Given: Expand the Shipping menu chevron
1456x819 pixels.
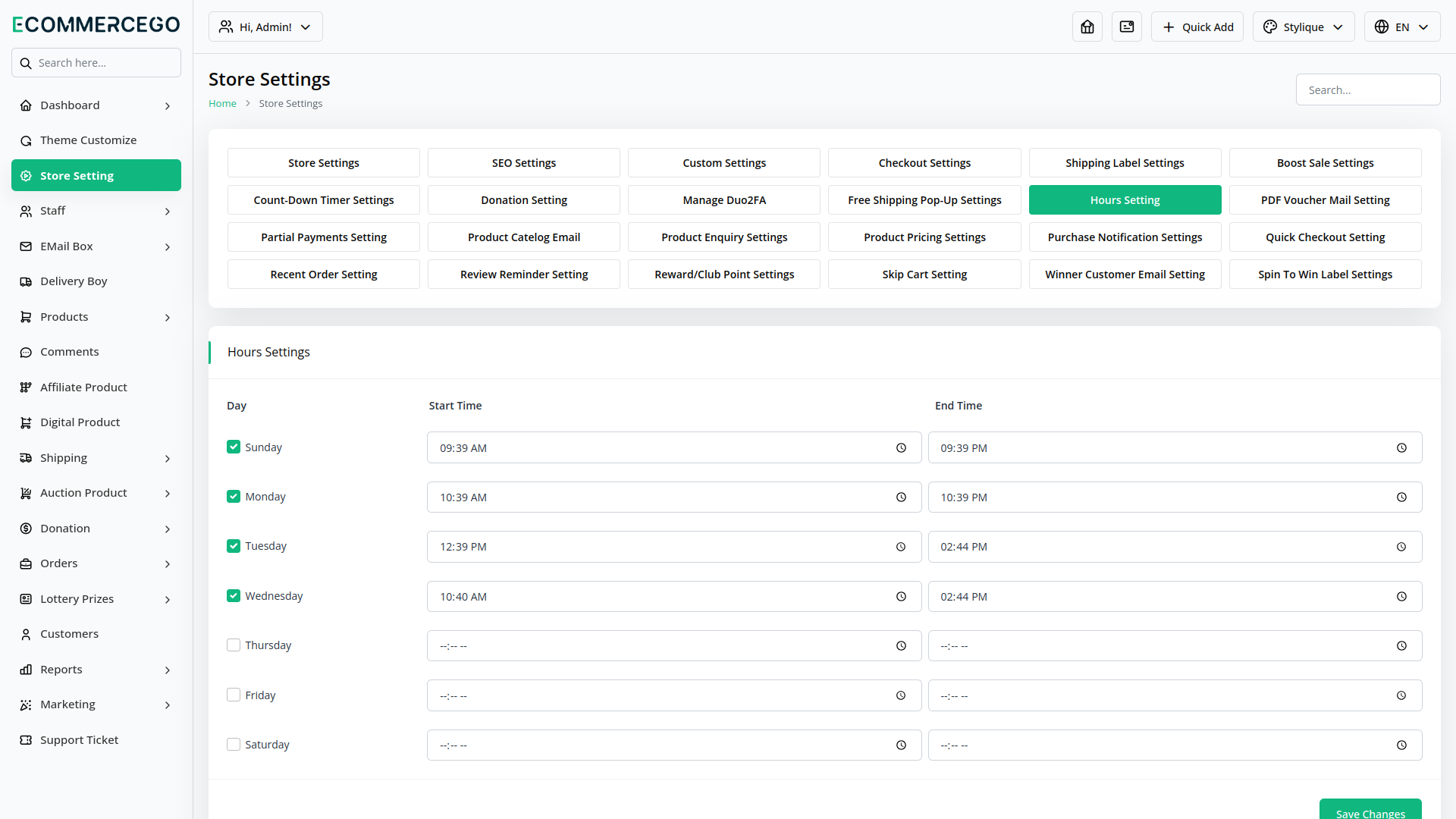Looking at the screenshot, I should [x=168, y=459].
